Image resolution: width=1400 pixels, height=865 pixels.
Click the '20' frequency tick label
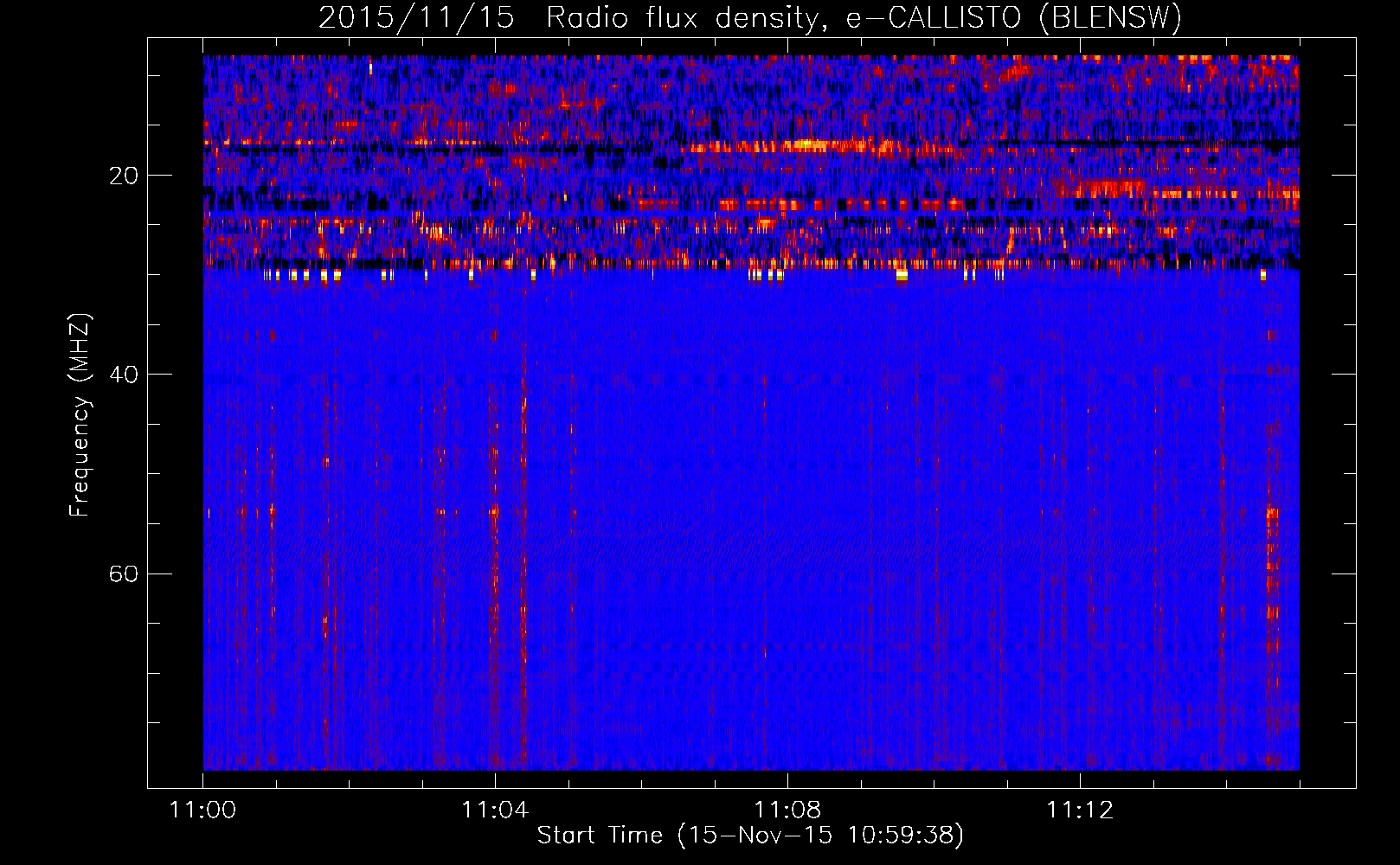pos(123,176)
